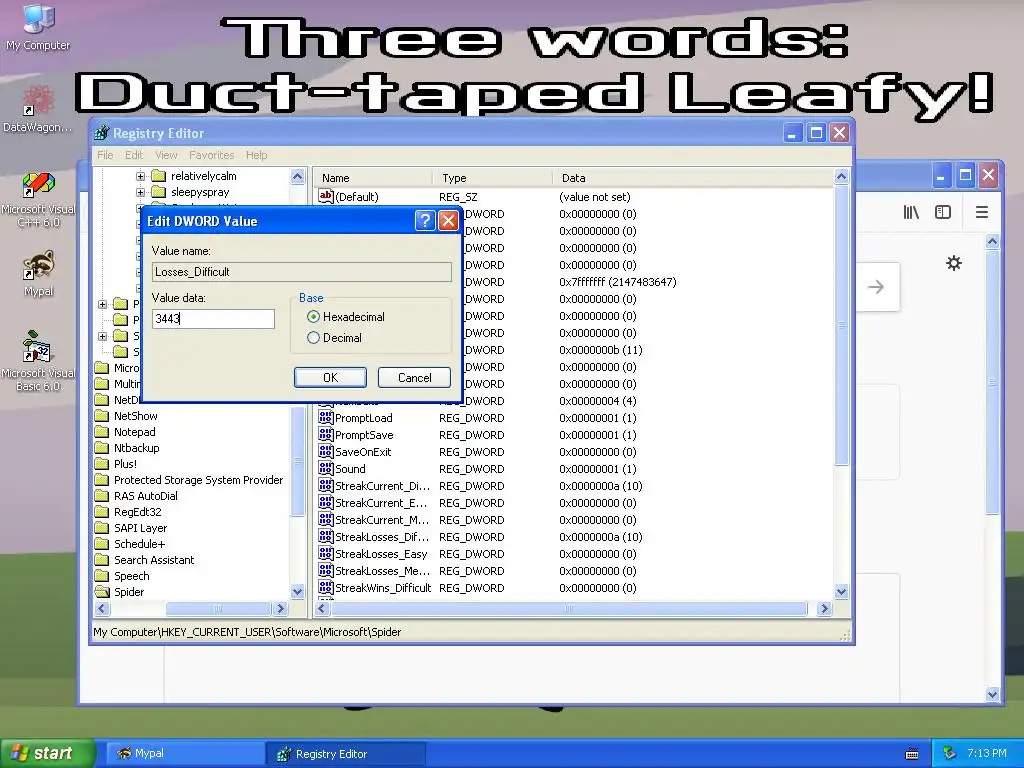
Task: Select the RegEdt32 tree key
Action: pyautogui.click(x=137, y=512)
